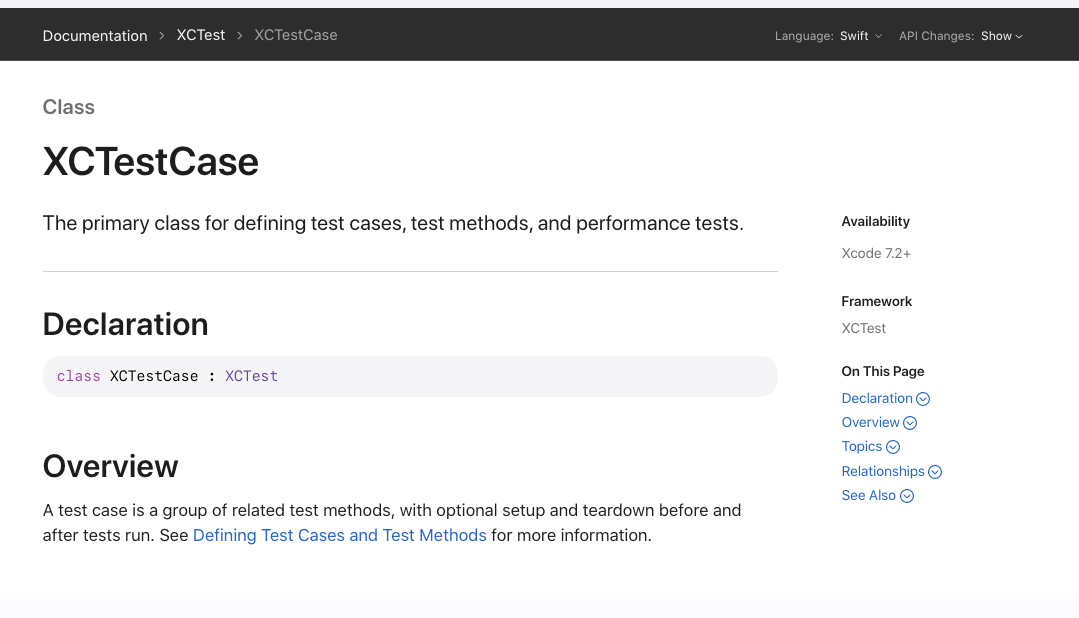The image size is (1079, 618).
Task: Click the circled arrow icon next to Overview
Action: pos(910,423)
